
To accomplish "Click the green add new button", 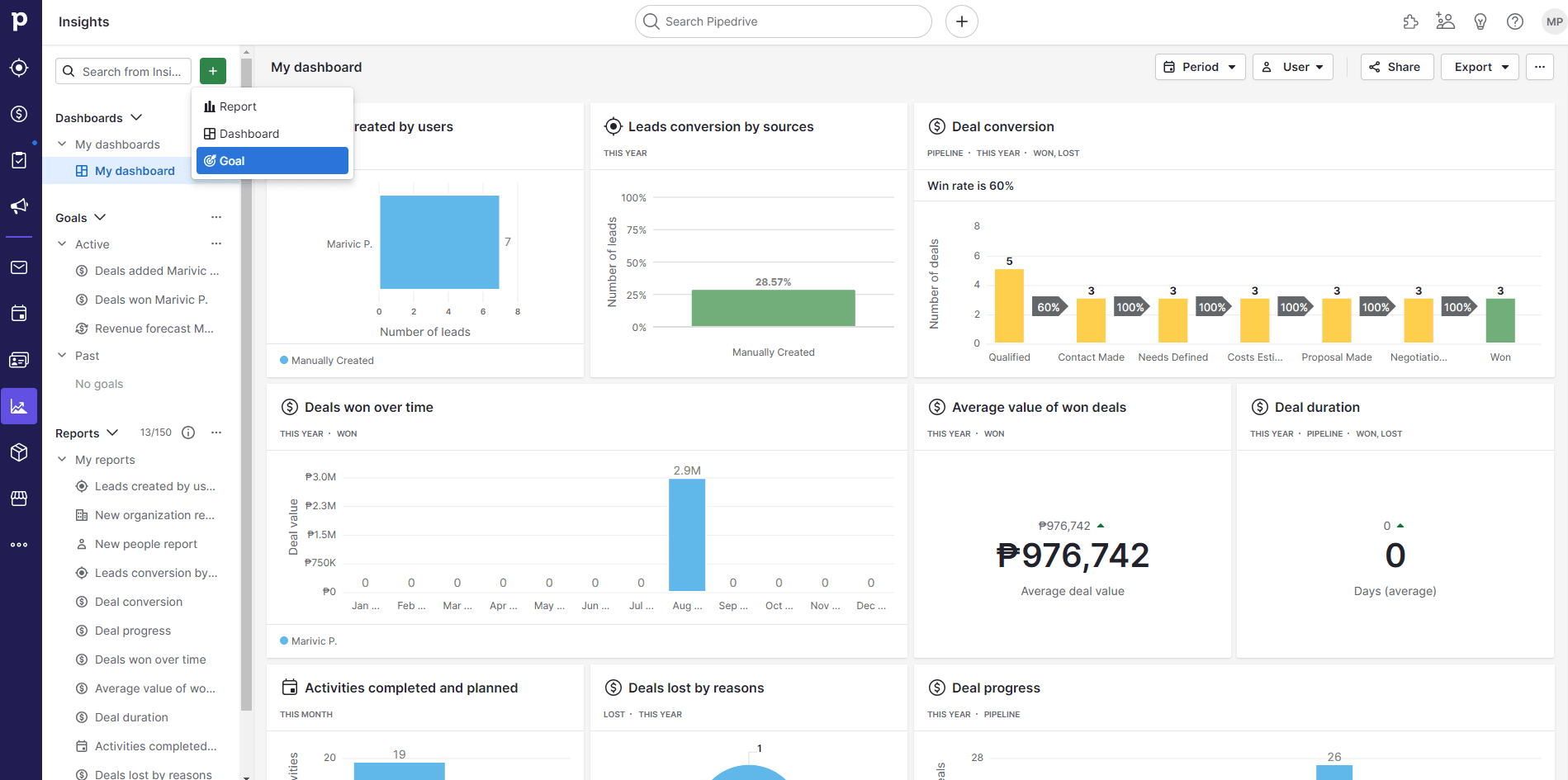I will click(213, 72).
